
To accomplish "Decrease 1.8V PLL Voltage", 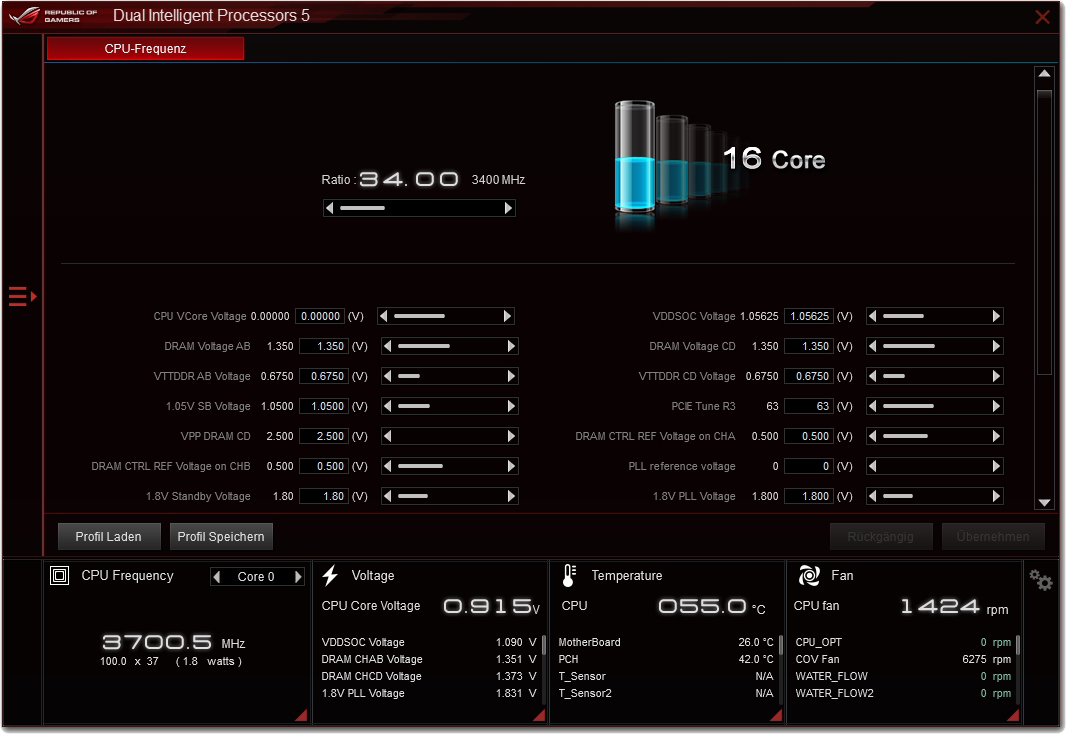I will 873,495.
